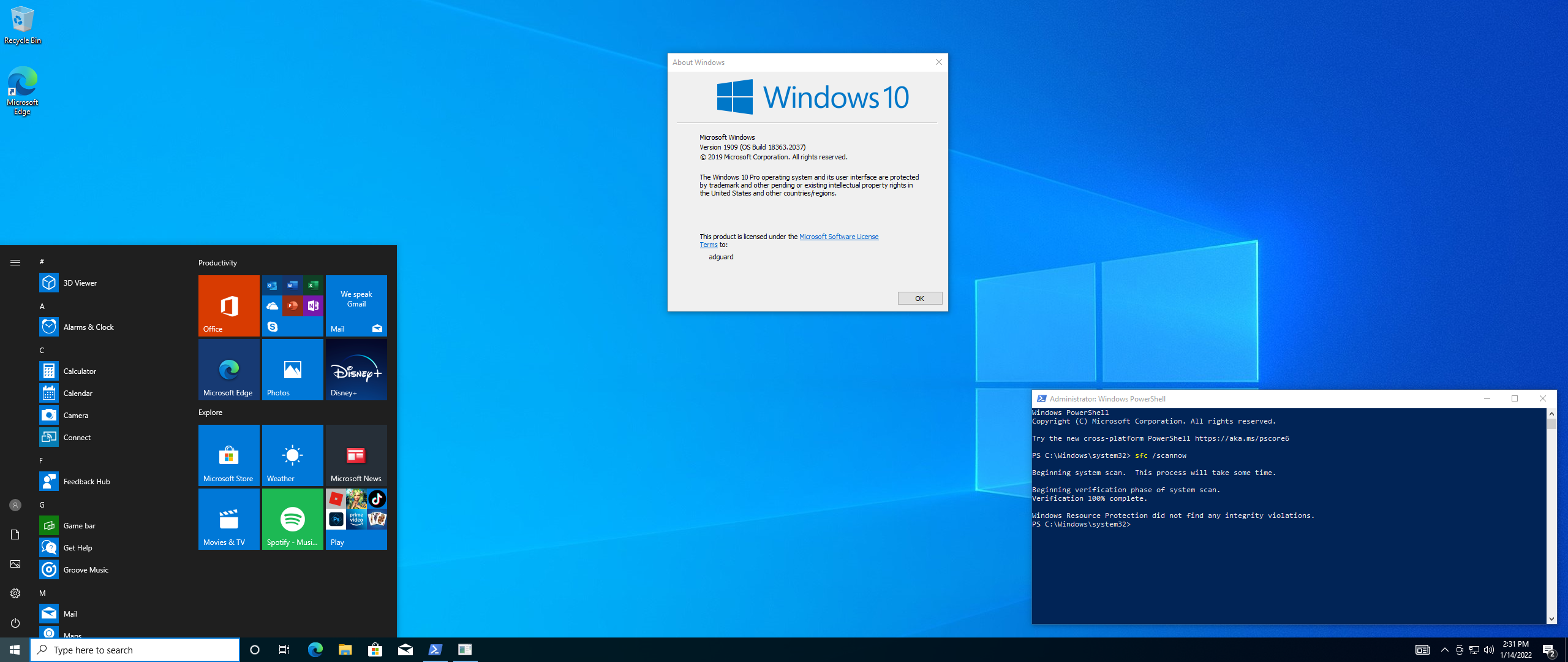1568x662 pixels.
Task: Open Game bar from the app list
Action: (110, 525)
